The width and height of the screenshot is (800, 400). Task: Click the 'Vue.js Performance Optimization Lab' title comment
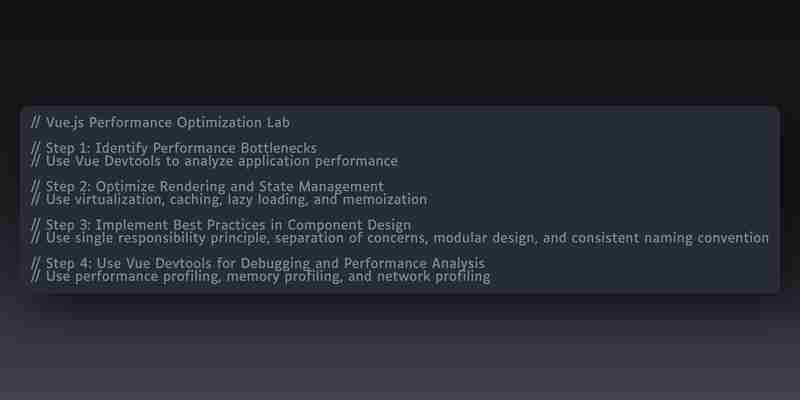(x=161, y=123)
